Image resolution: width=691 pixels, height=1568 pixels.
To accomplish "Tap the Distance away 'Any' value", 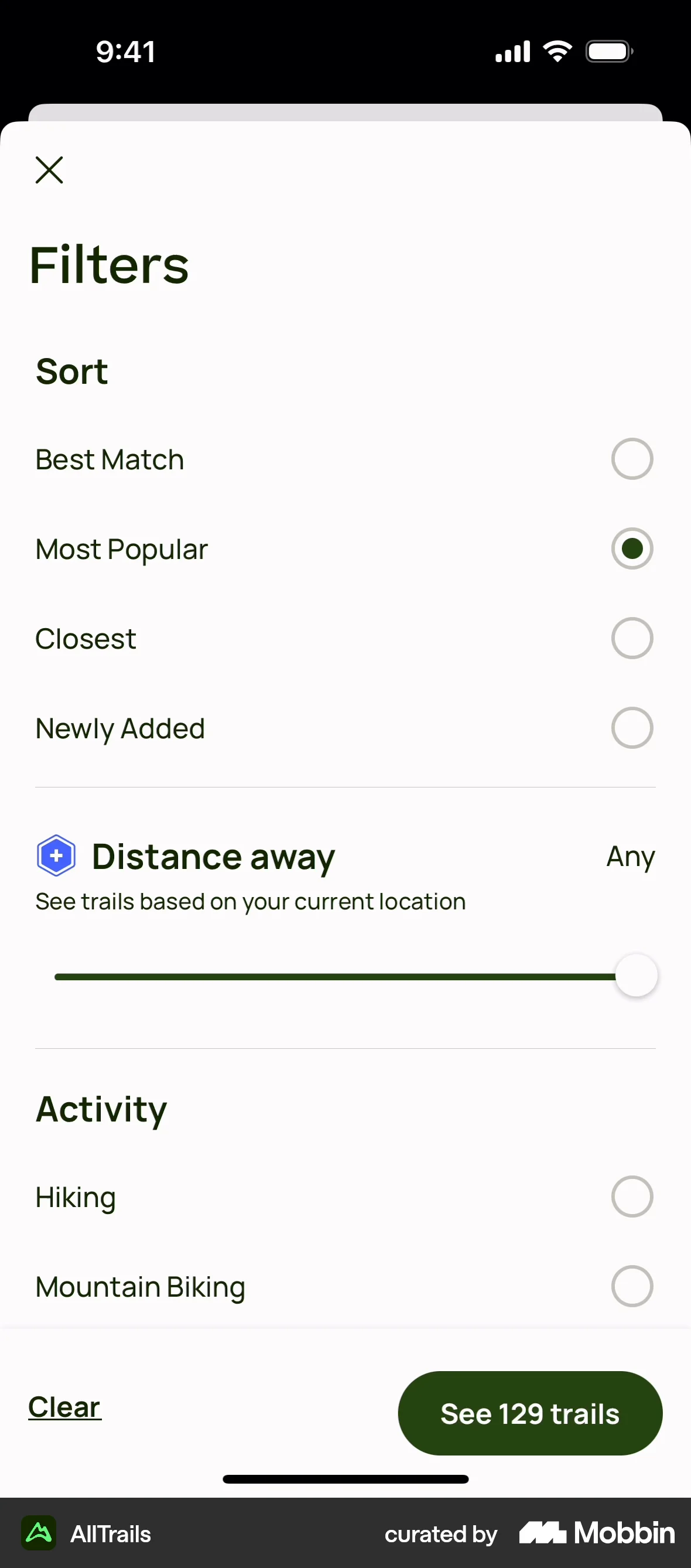I will (x=630, y=857).
